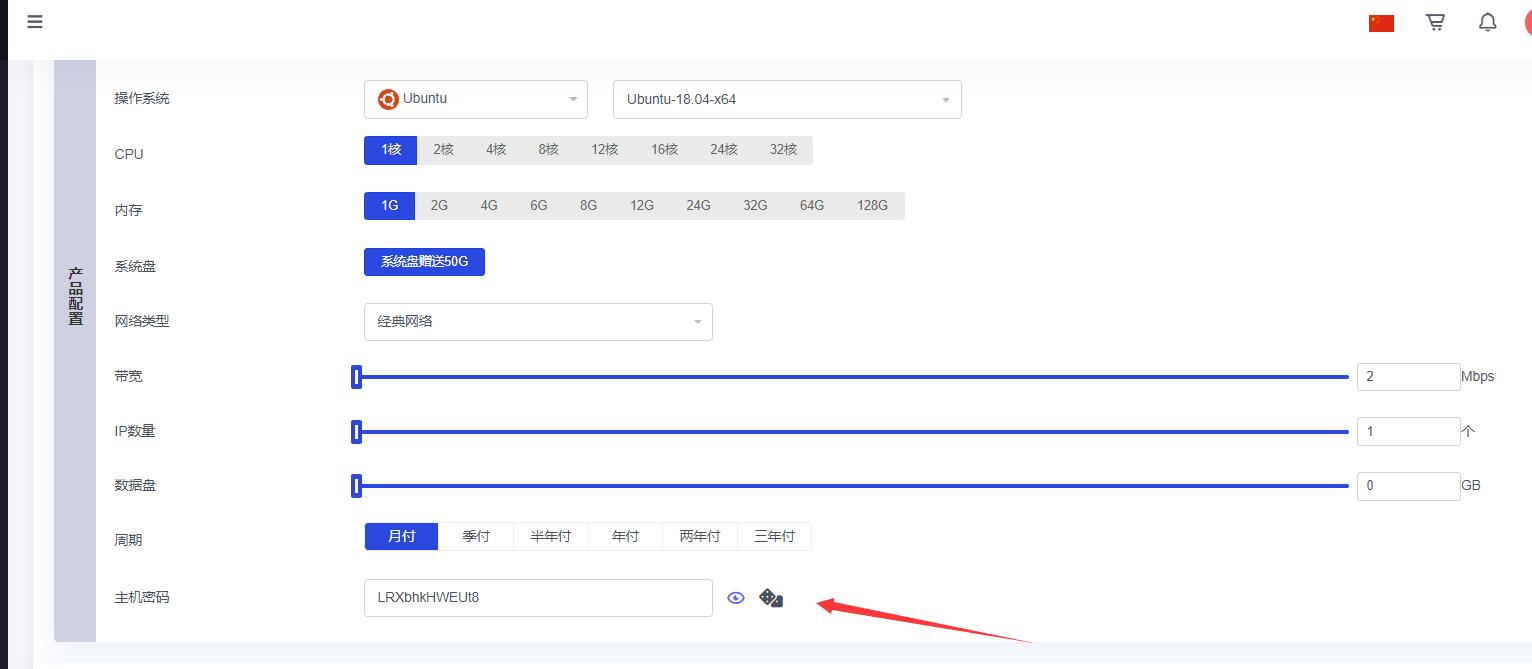This screenshot has width=1532, height=669.
Task: Open the notification bell icon
Action: coord(1487,23)
